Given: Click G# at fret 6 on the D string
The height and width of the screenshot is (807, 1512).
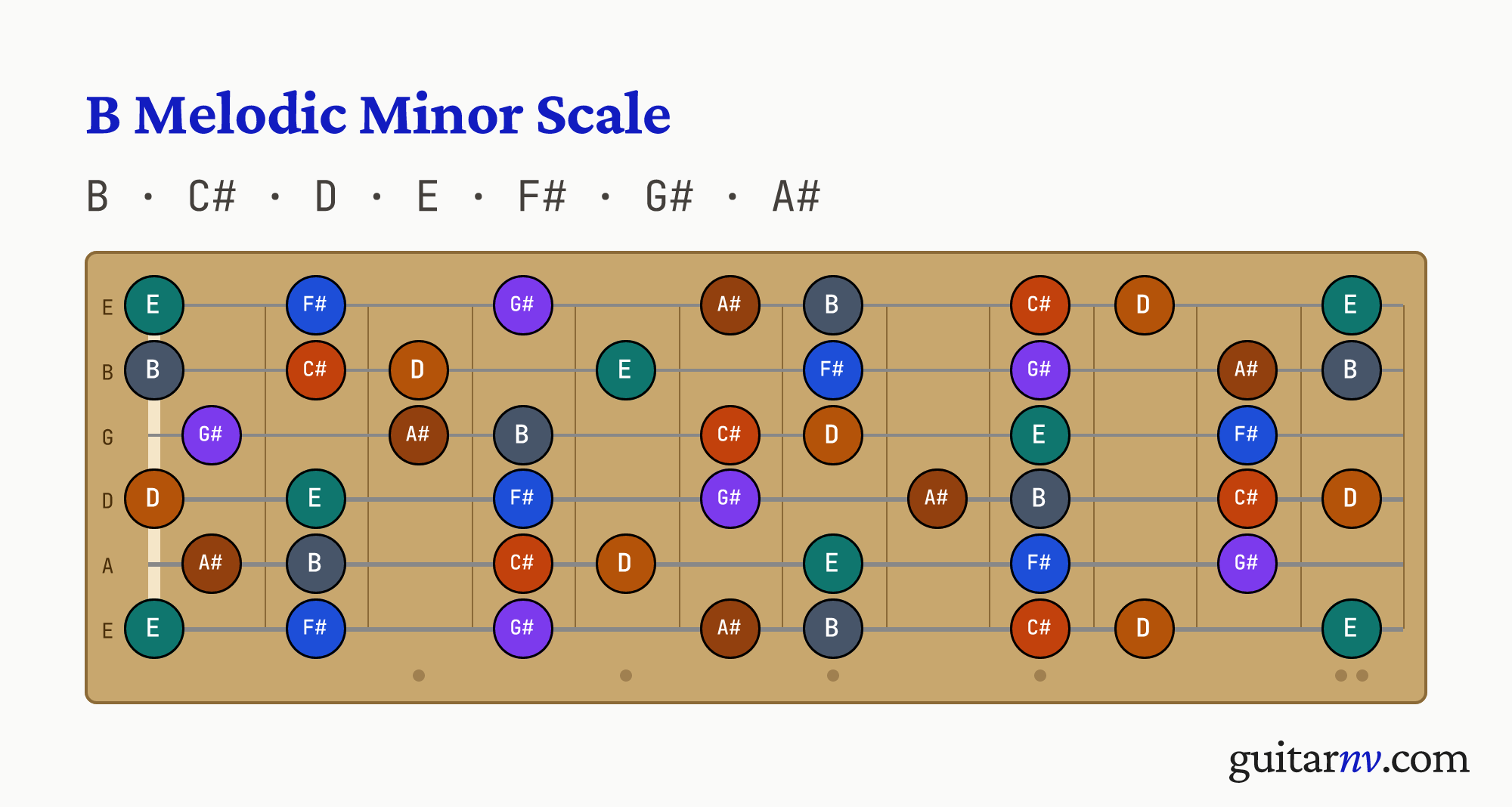Looking at the screenshot, I should pos(730,499).
